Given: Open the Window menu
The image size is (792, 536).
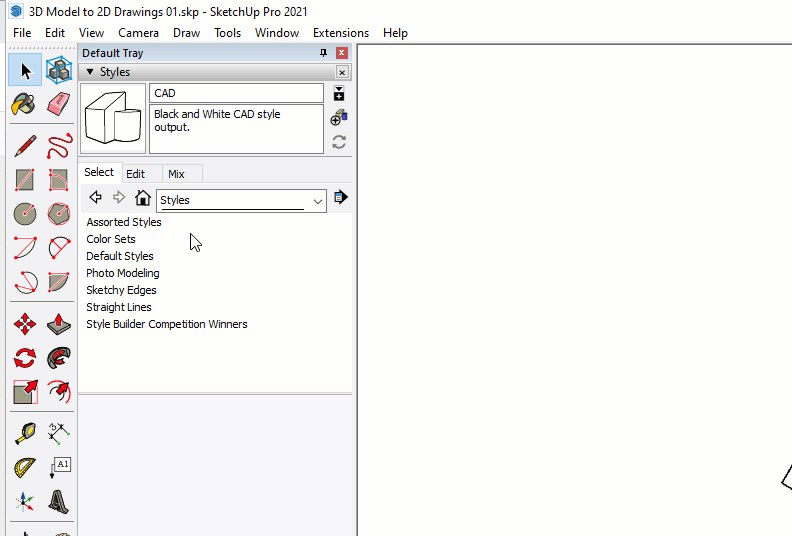Looking at the screenshot, I should click(277, 33).
